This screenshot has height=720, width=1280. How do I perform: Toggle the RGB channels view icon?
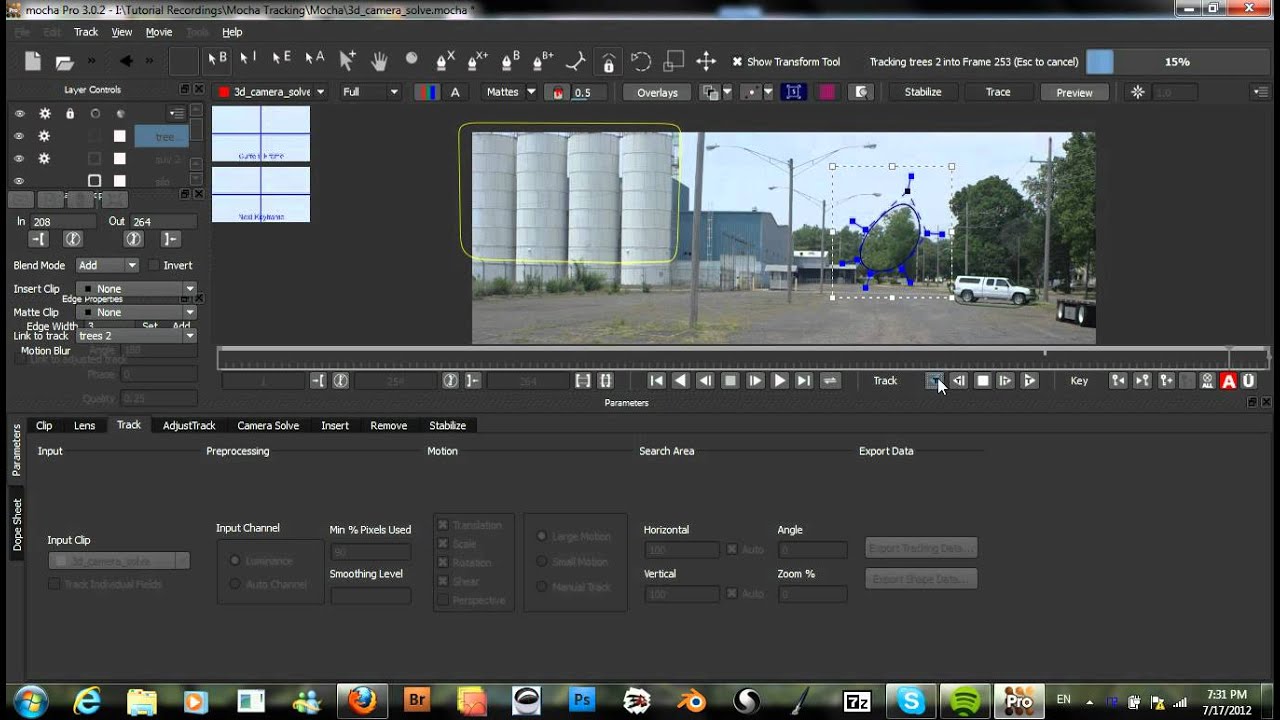[427, 92]
